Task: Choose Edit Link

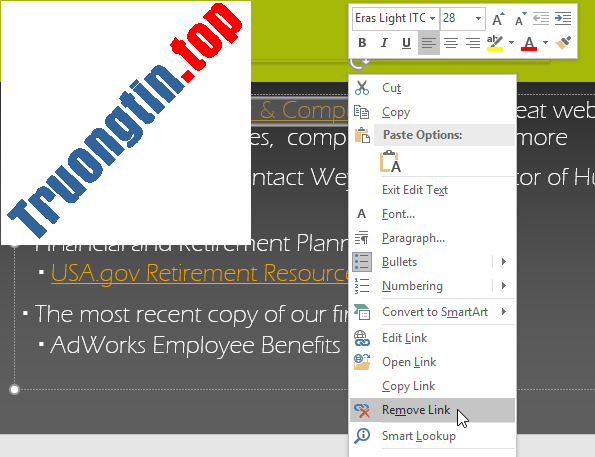Action: click(x=405, y=338)
